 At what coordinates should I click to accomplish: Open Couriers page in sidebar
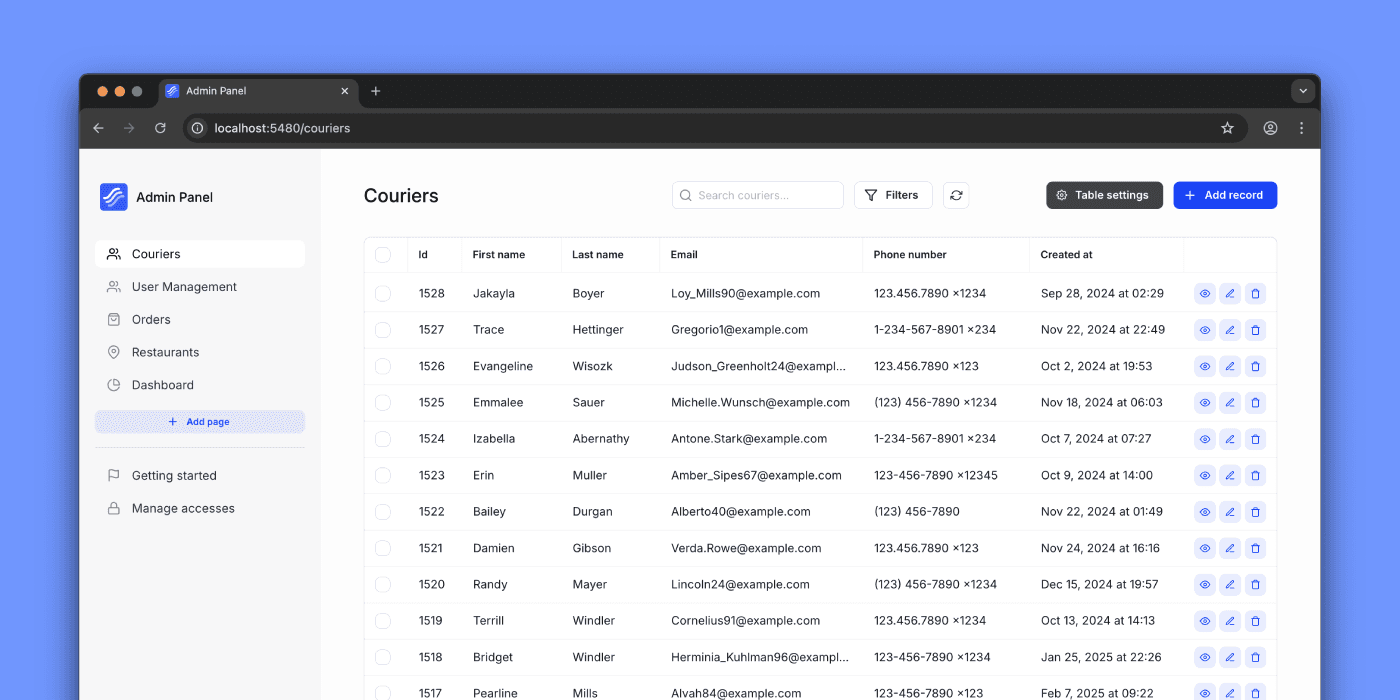pyautogui.click(x=200, y=254)
